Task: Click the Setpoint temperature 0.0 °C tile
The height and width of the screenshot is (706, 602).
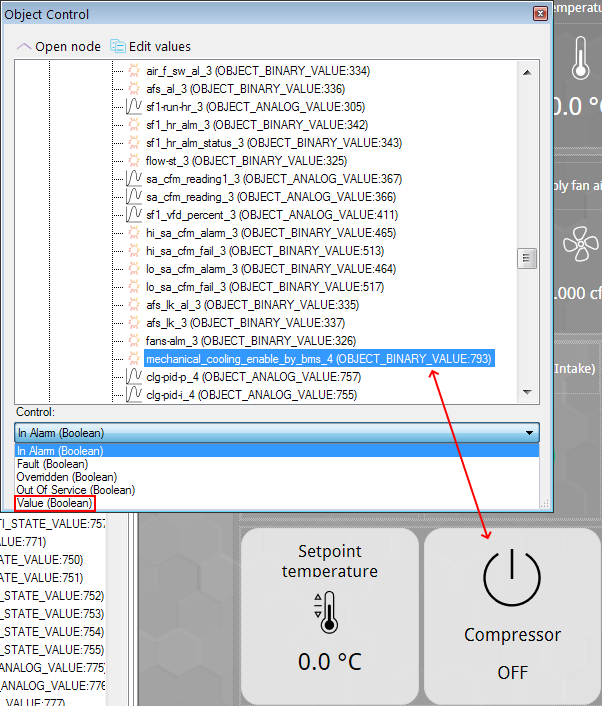Action: tap(329, 617)
